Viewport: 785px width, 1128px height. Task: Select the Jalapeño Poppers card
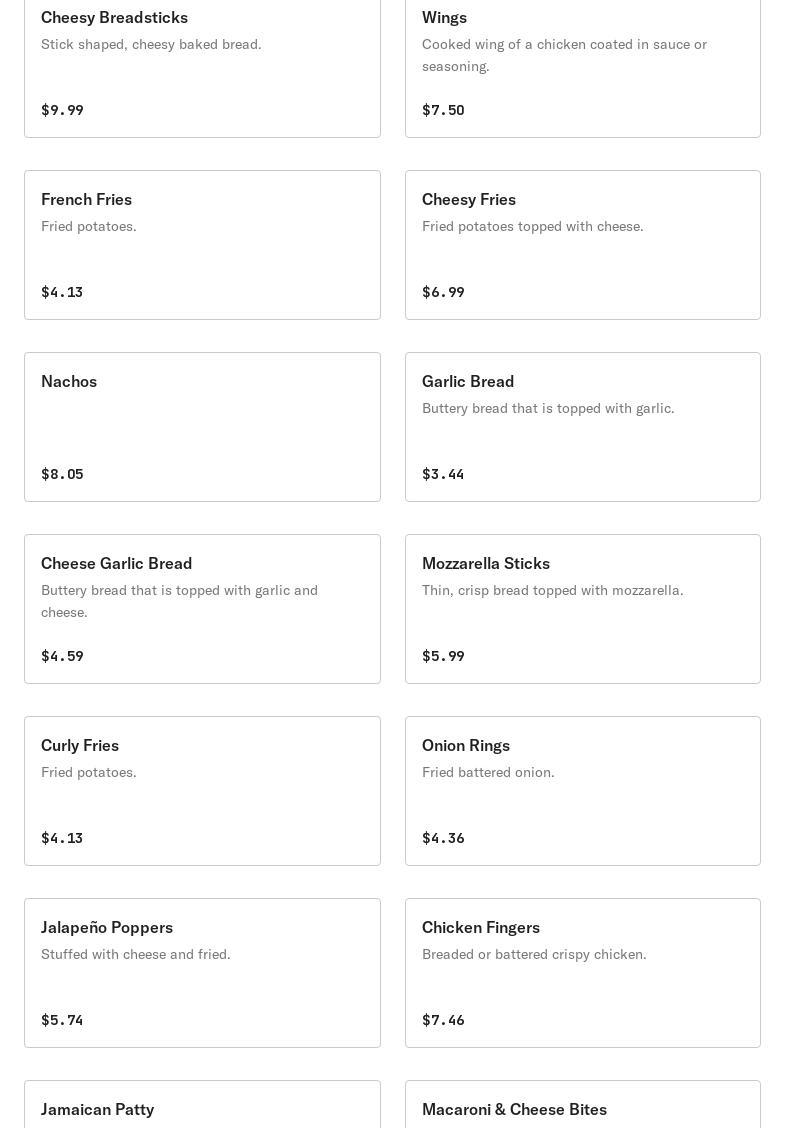[x=202, y=973]
